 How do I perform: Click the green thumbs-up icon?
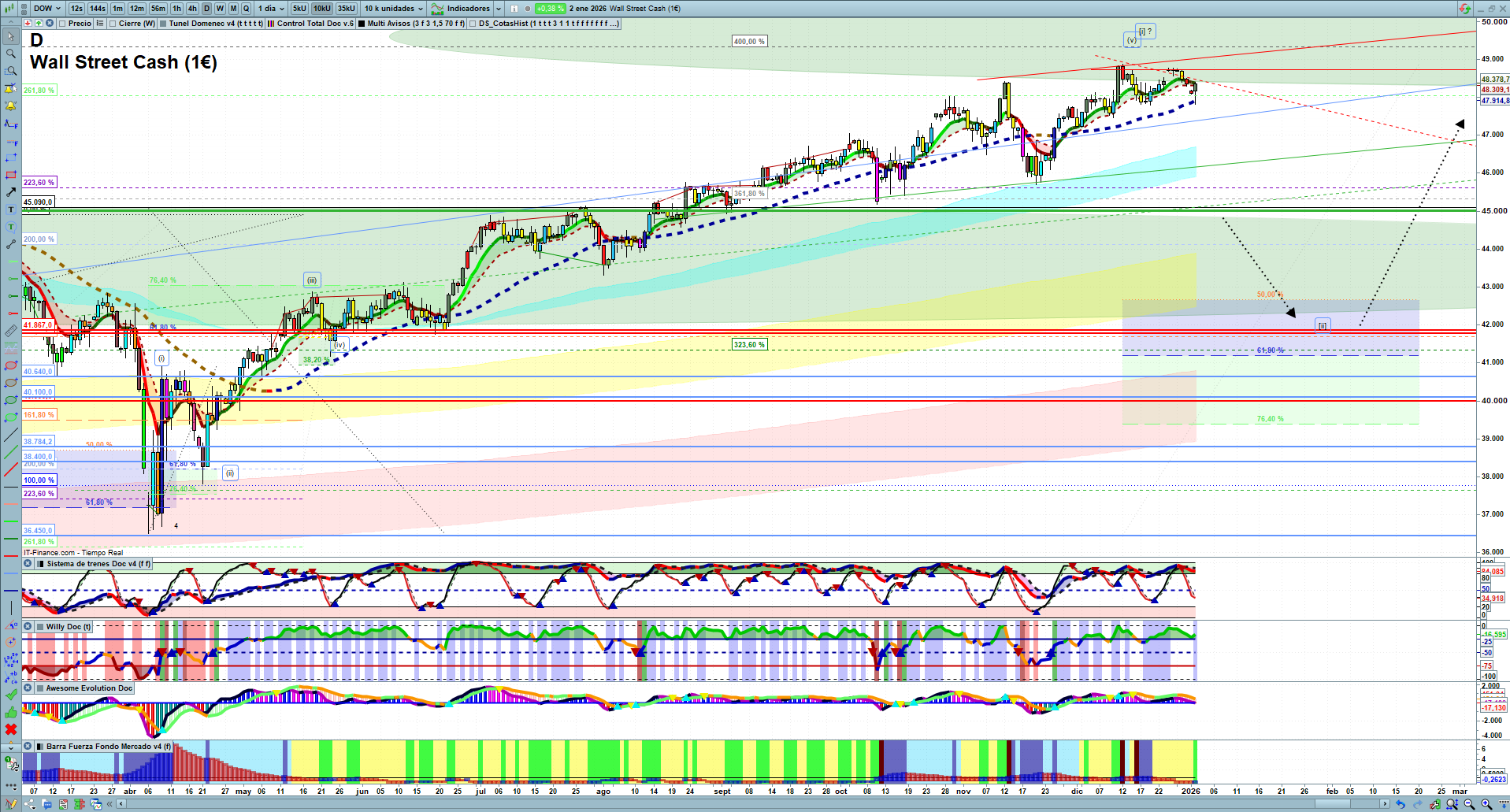point(11,712)
